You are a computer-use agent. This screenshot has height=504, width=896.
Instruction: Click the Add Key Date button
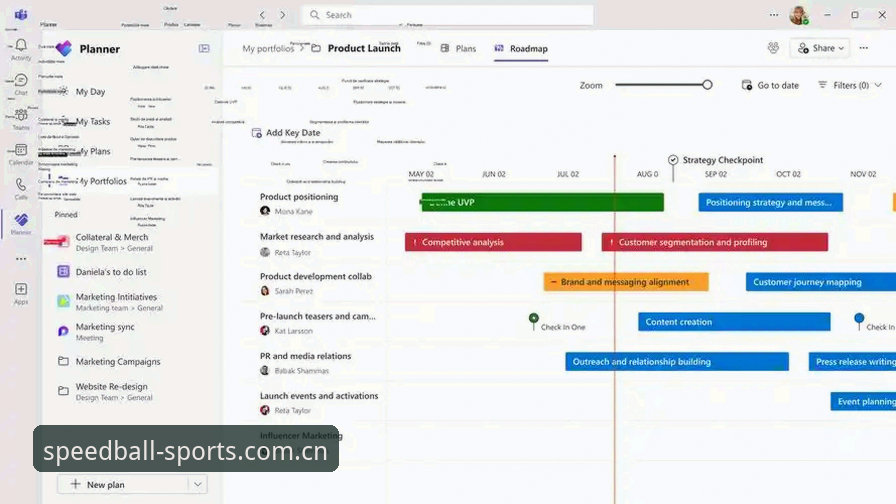pos(286,133)
